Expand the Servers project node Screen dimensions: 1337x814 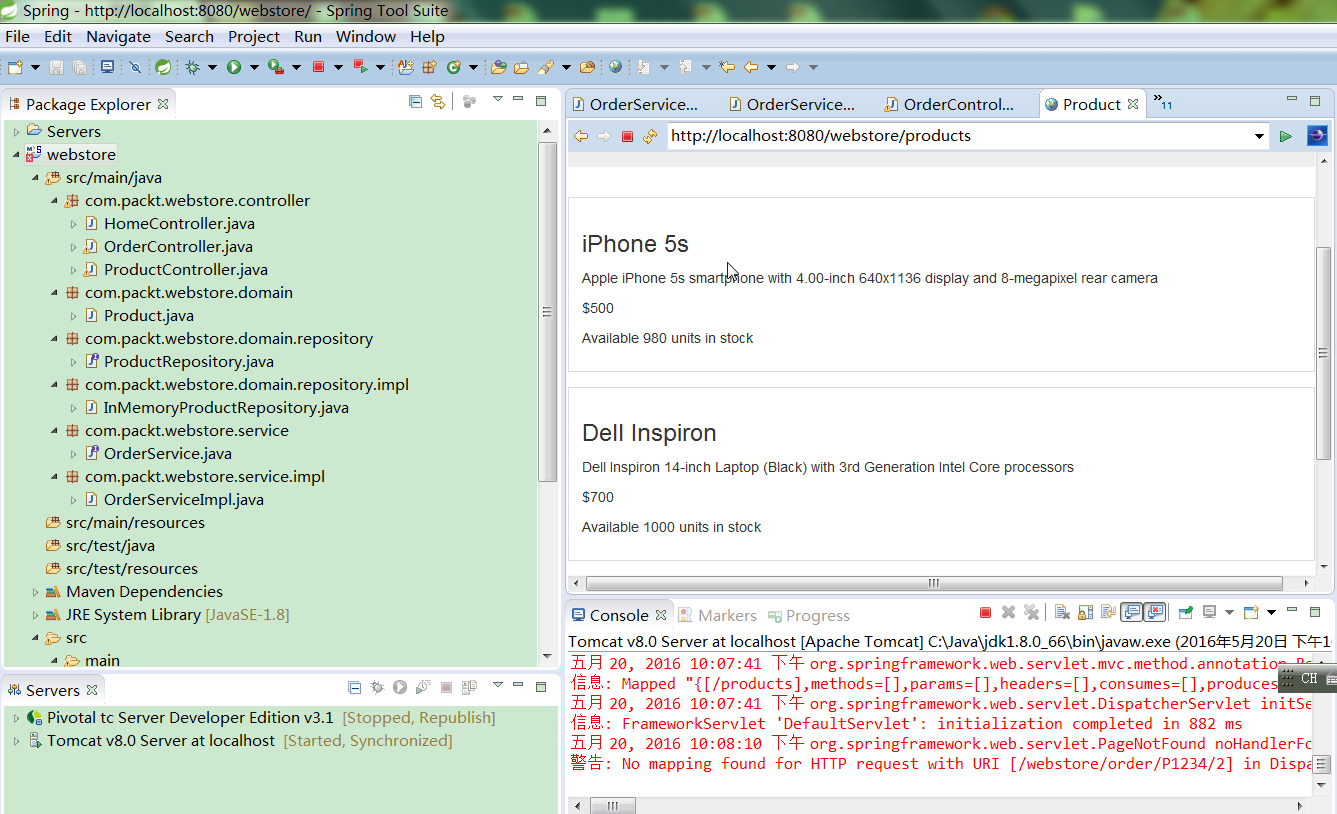click(16, 132)
